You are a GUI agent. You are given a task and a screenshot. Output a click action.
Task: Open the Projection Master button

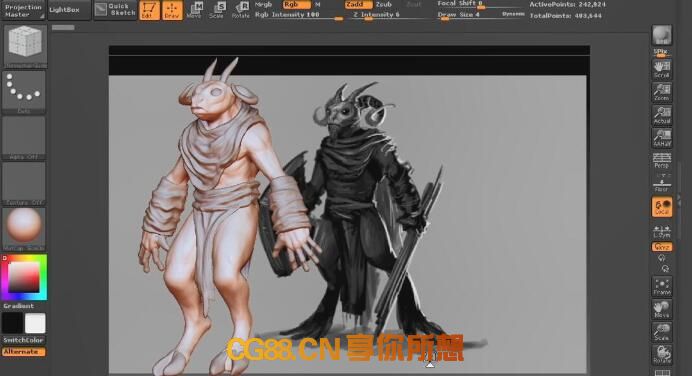tap(23, 11)
